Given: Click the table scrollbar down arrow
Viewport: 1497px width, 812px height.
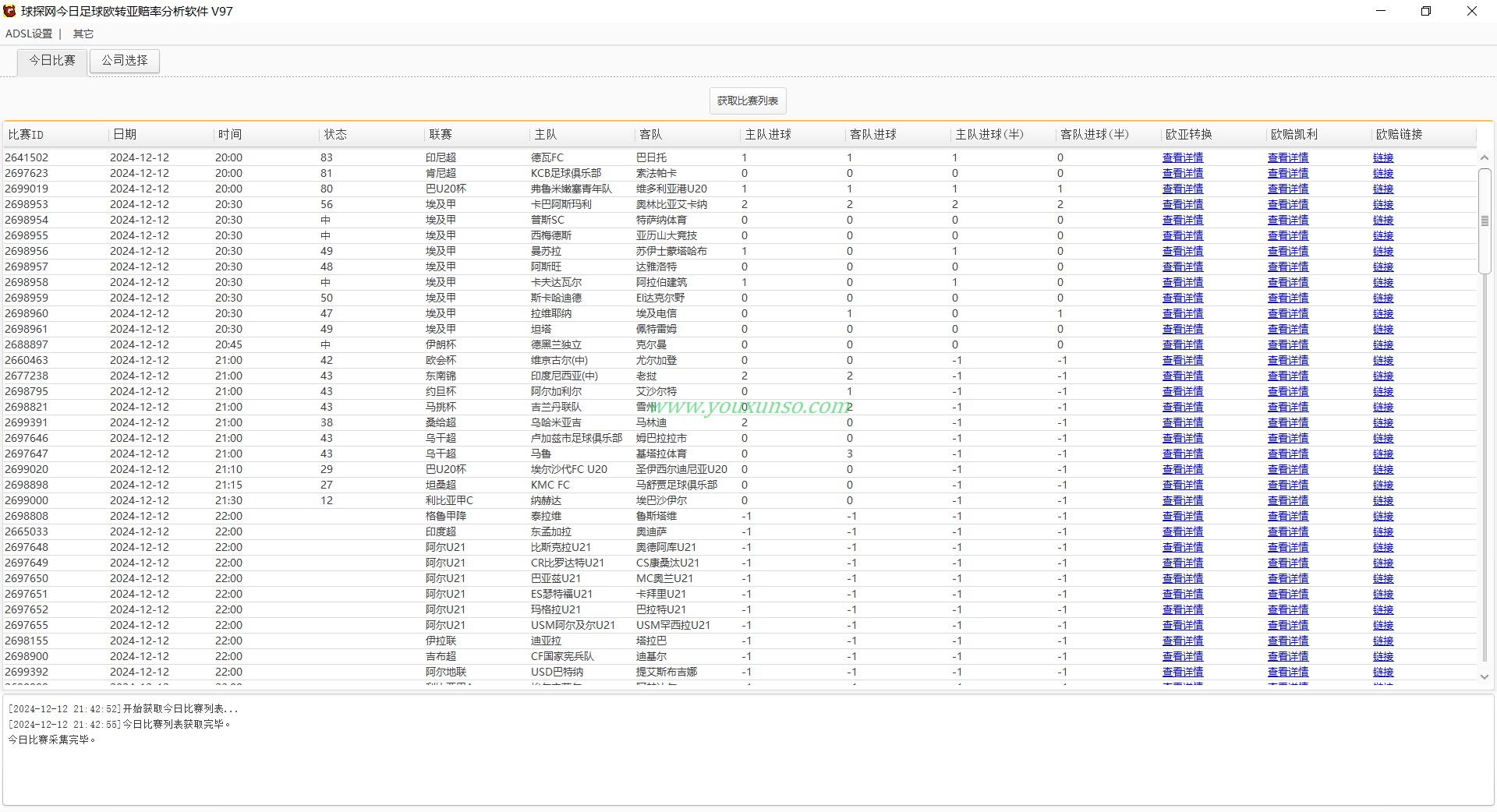Looking at the screenshot, I should pos(1485,676).
